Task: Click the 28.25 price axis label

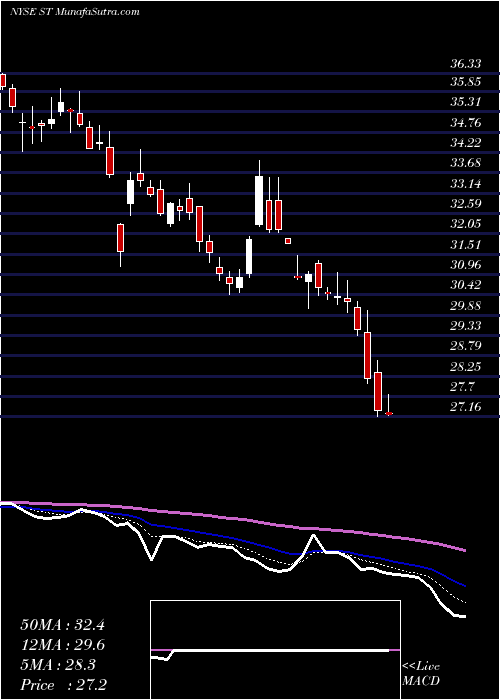Action: [466, 367]
